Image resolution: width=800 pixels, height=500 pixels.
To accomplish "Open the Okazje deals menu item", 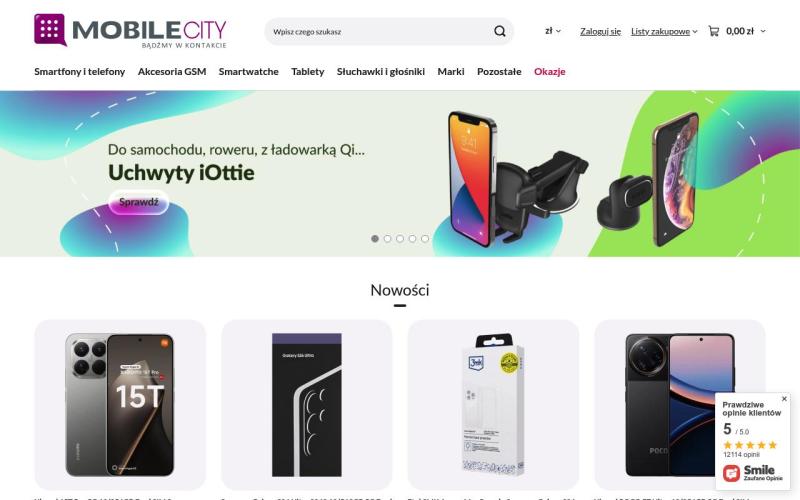I will (549, 71).
